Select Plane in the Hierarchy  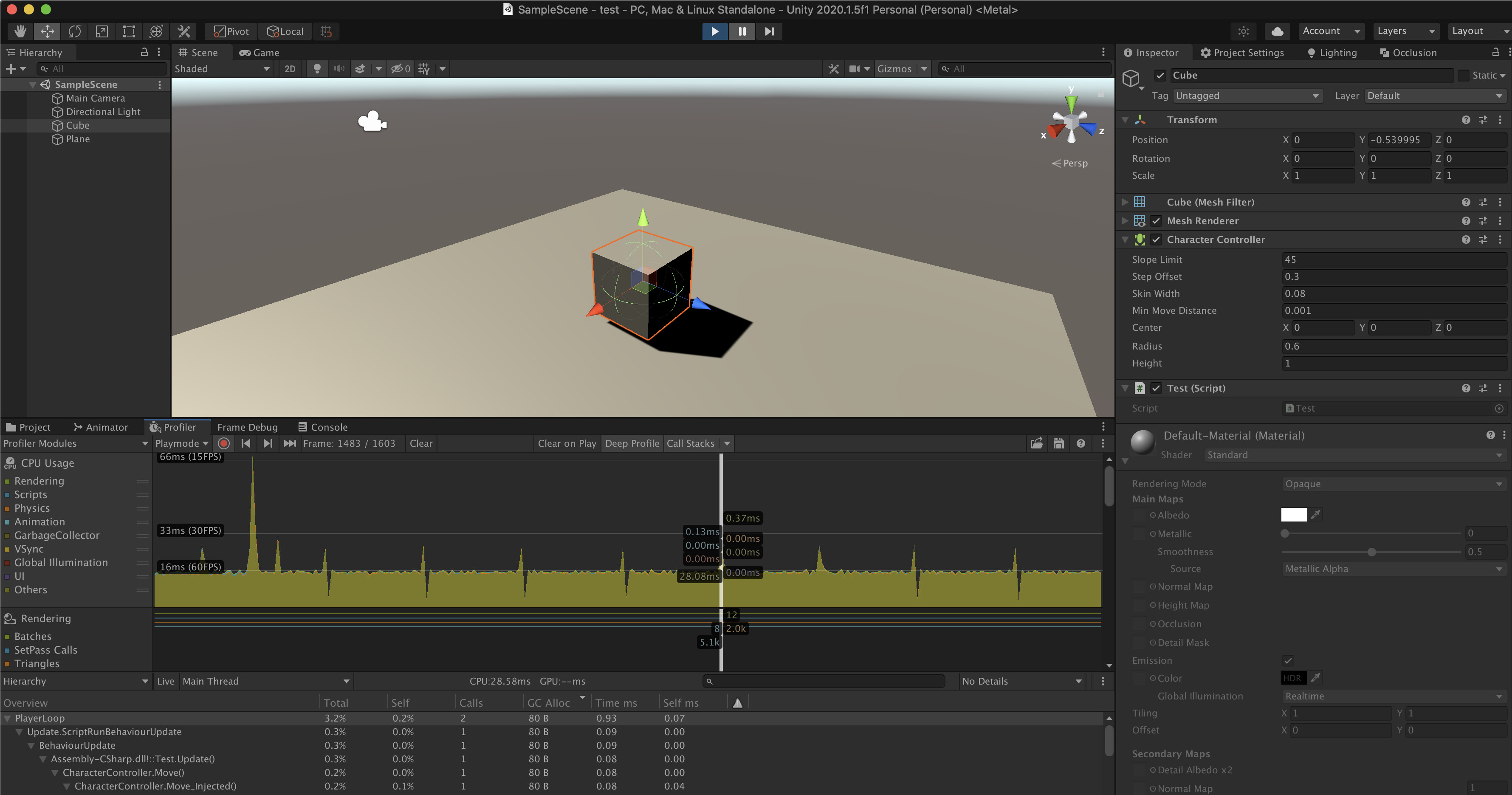click(x=78, y=139)
